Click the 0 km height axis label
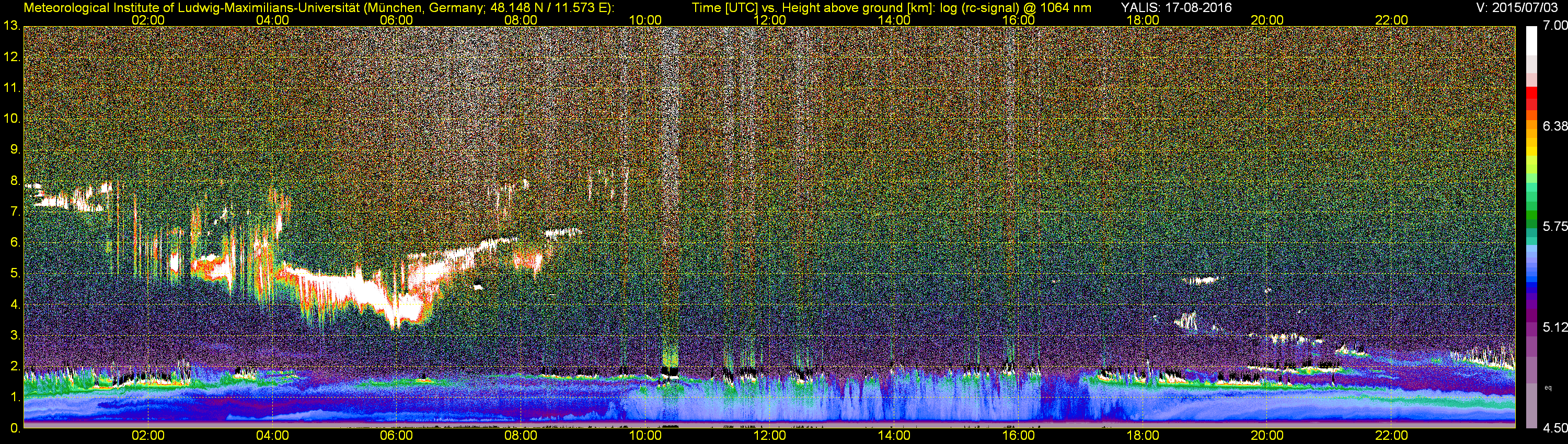Screen dimensions: 1568x444 (x=15, y=428)
